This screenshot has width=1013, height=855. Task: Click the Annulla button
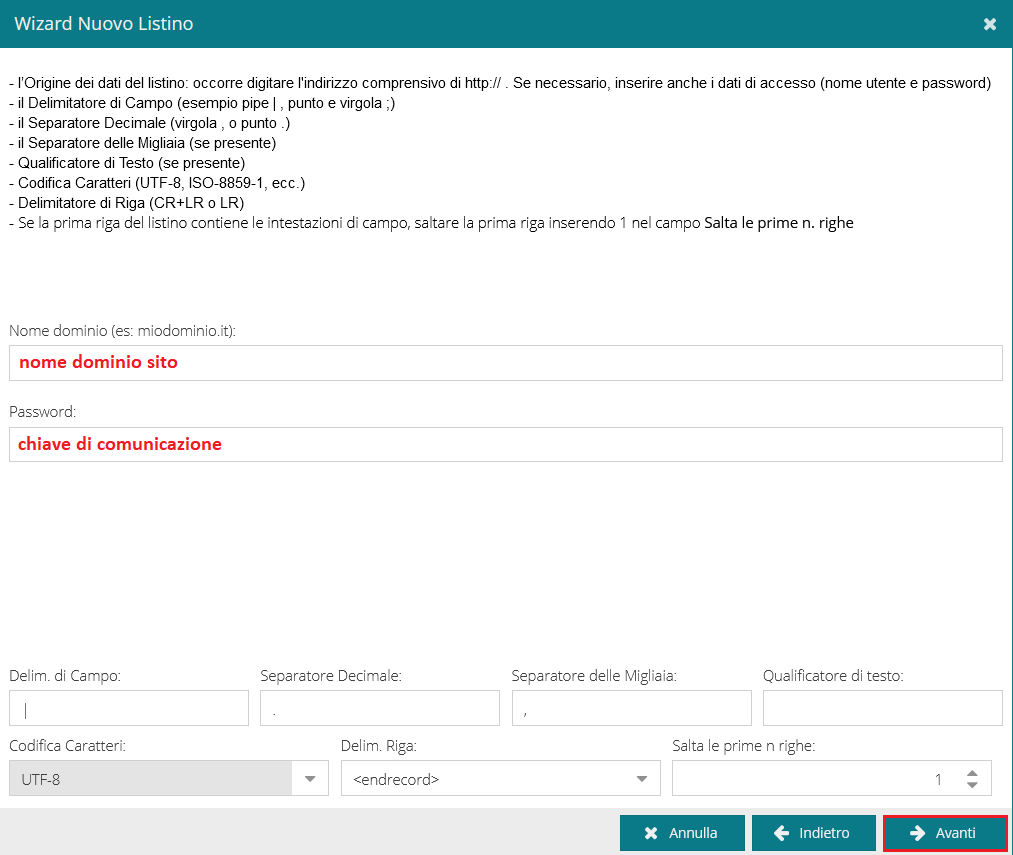[682, 832]
